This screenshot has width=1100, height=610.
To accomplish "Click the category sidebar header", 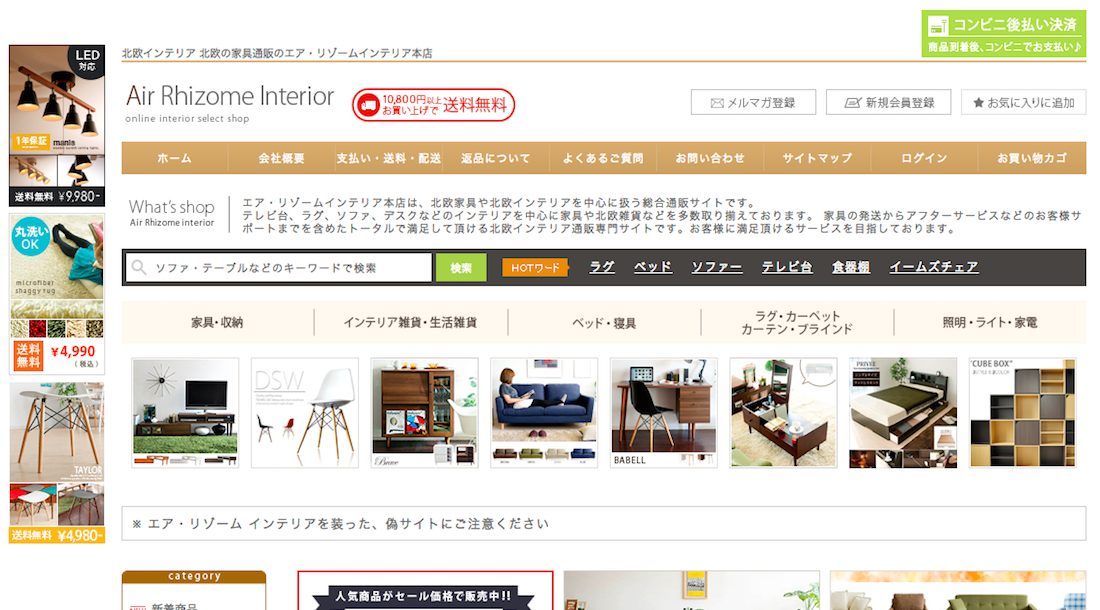I will point(194,577).
